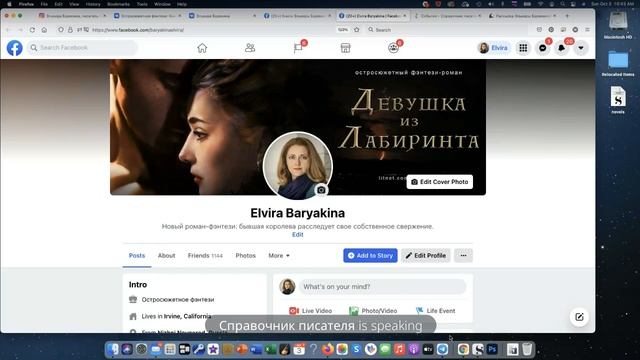Click the Edit Cover Photo button
This screenshot has width=640, height=360.
pos(440,182)
